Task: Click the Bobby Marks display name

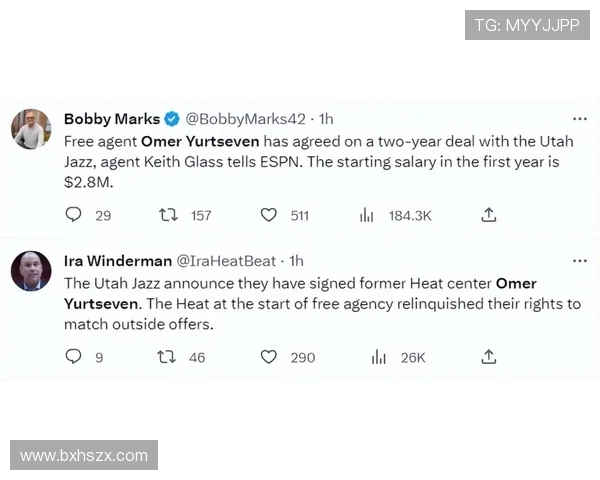Action: [111, 119]
